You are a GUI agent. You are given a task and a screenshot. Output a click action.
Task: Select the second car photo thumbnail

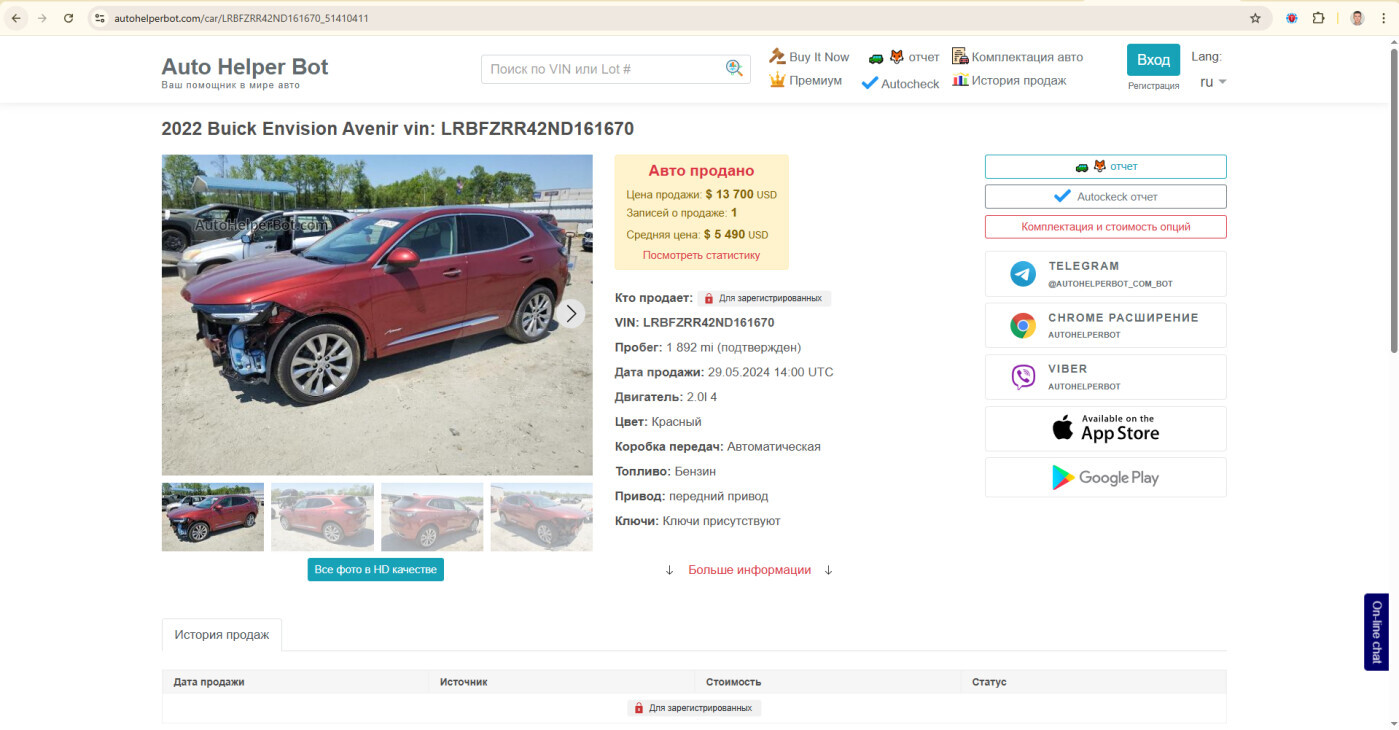pyautogui.click(x=322, y=517)
